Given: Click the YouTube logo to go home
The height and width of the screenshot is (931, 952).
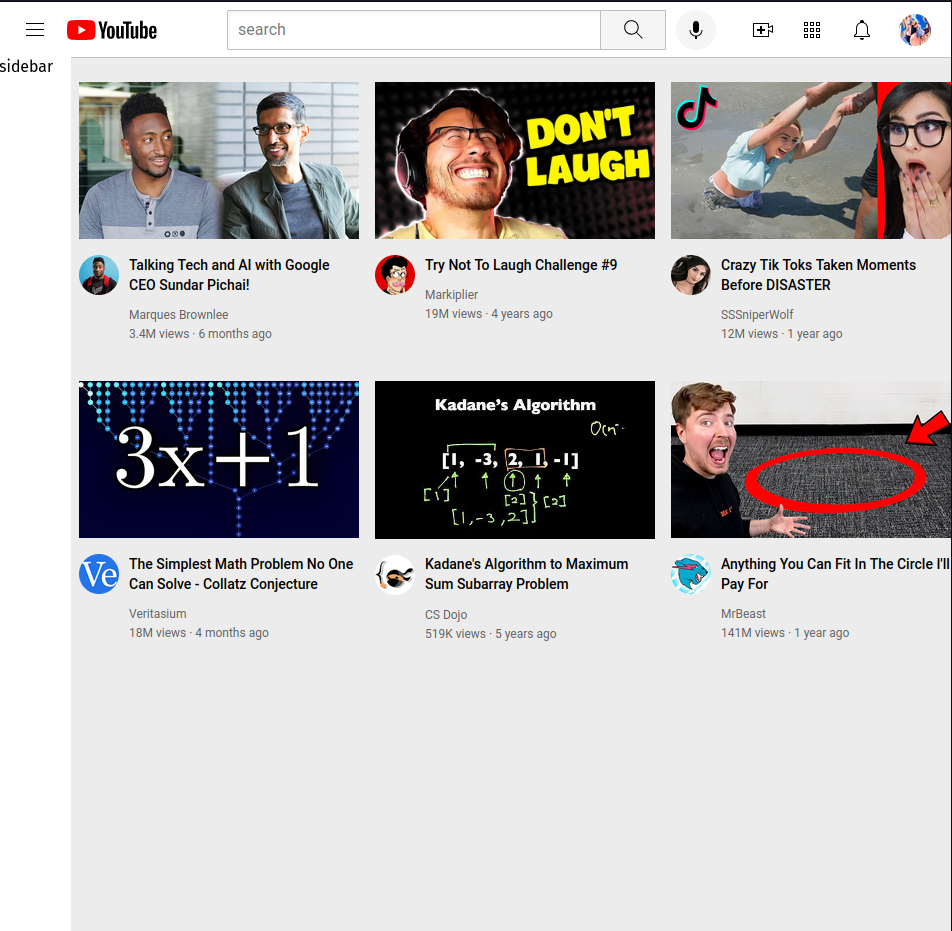Looking at the screenshot, I should [110, 30].
